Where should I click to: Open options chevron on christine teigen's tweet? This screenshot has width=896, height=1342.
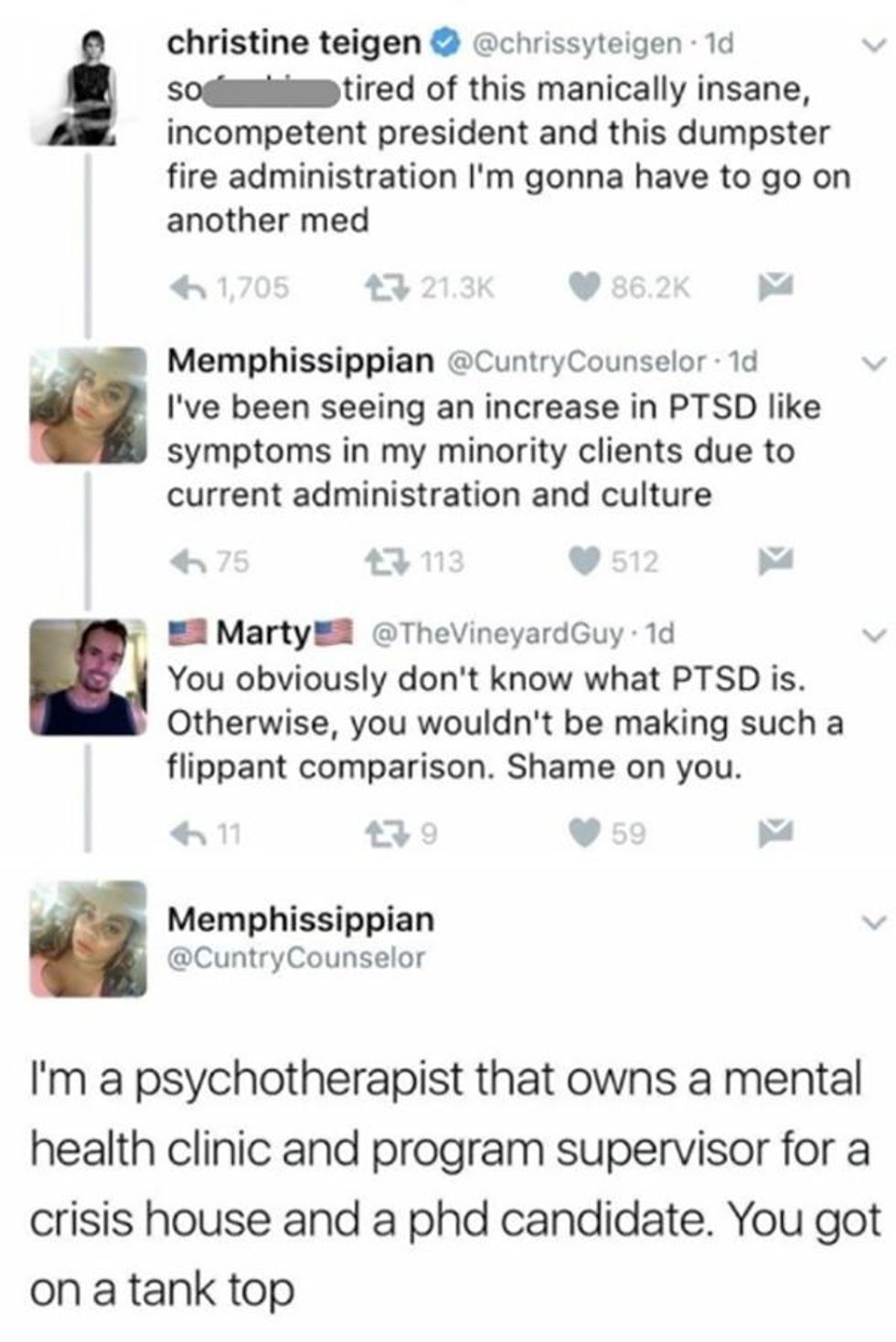click(874, 44)
